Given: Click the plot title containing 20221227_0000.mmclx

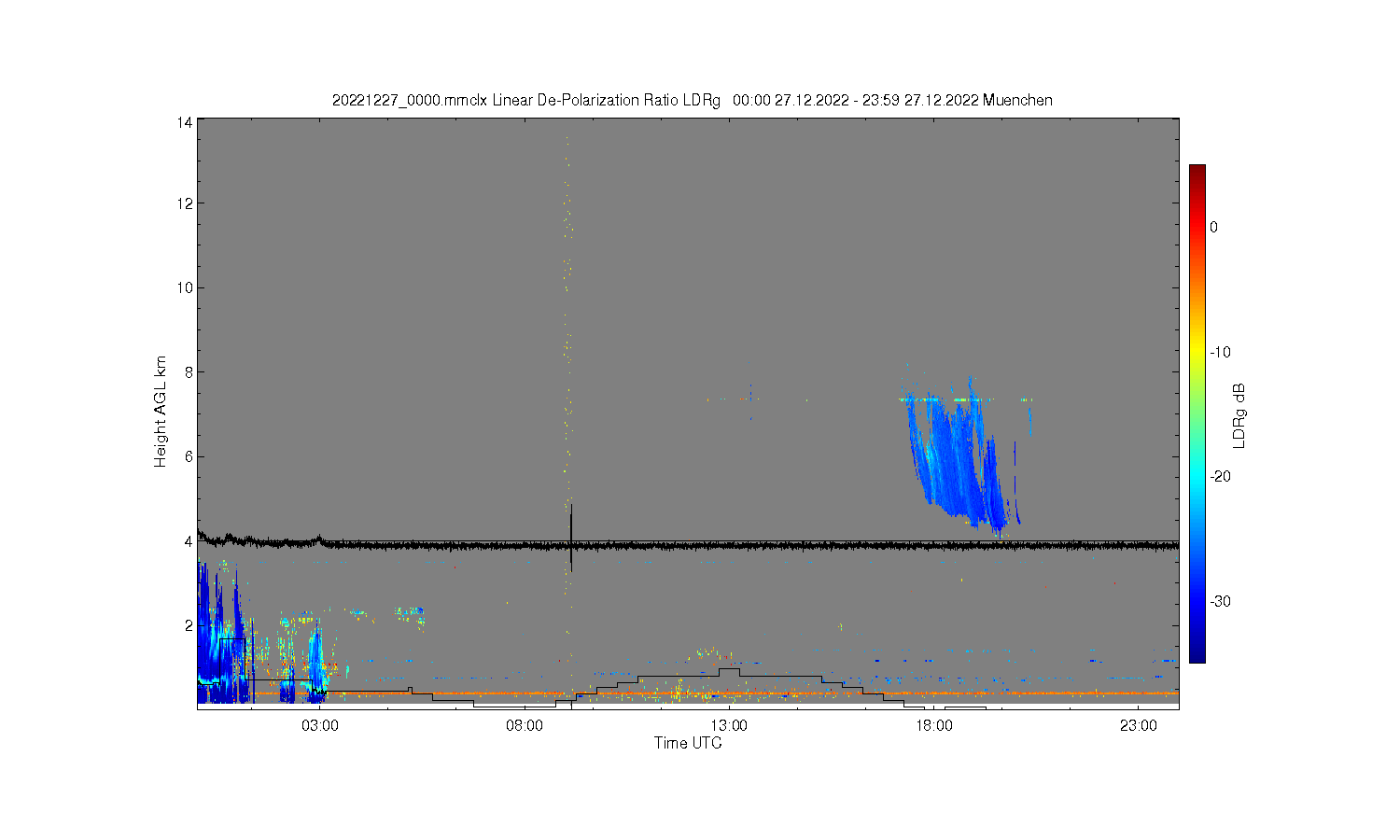Looking at the screenshot, I should (693, 100).
